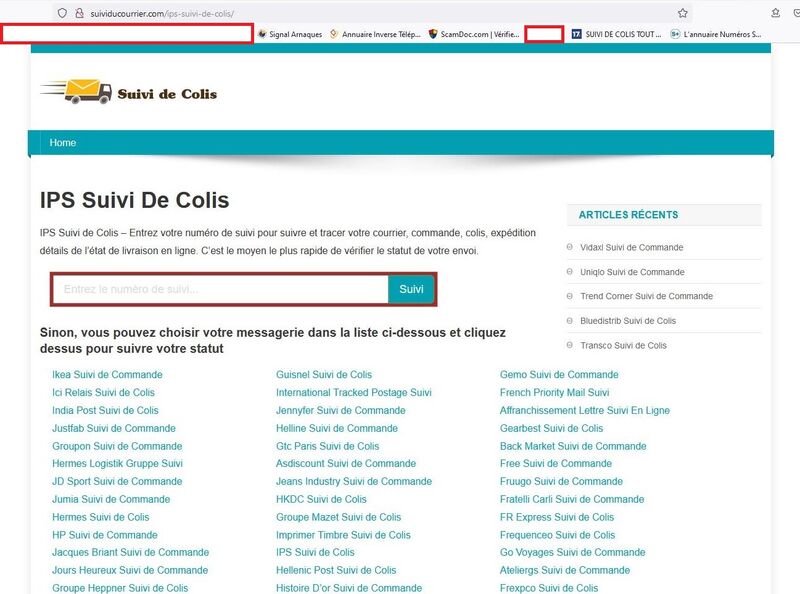Open Back Market Suivi de Commande link
Viewport: 800px width, 594px height.
[573, 446]
